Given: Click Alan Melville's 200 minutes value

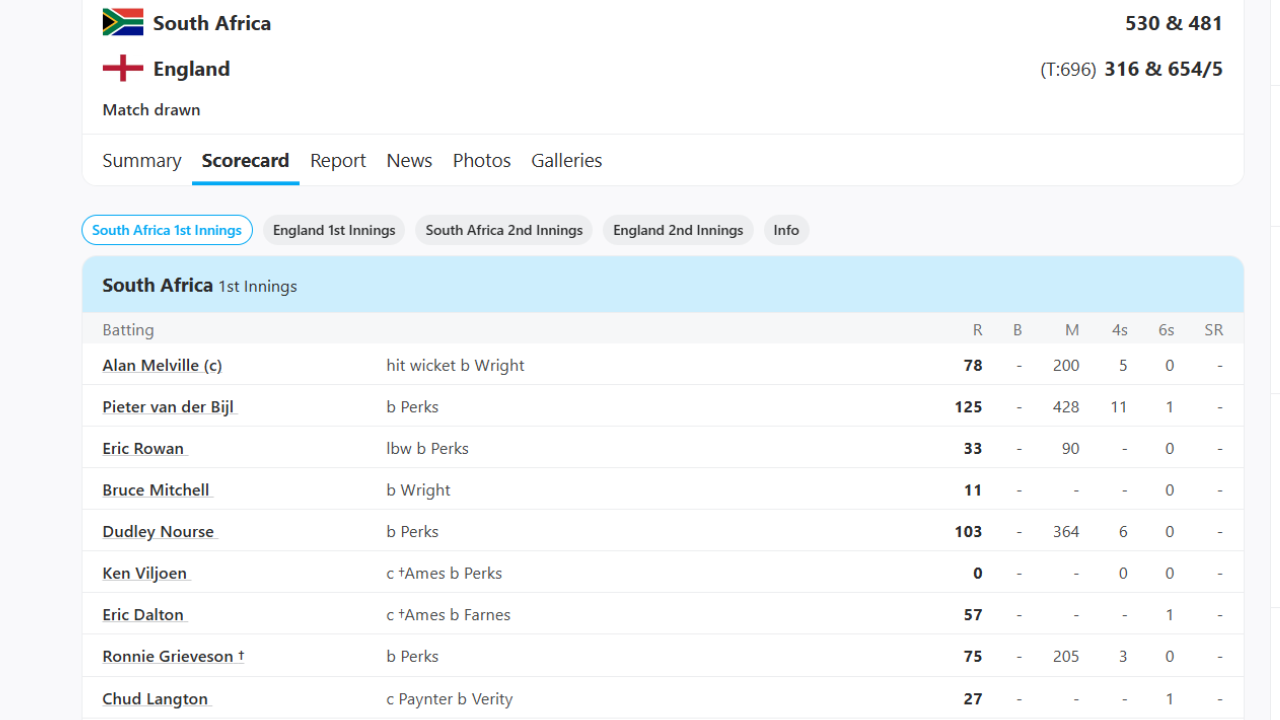Looking at the screenshot, I should (x=1066, y=365).
